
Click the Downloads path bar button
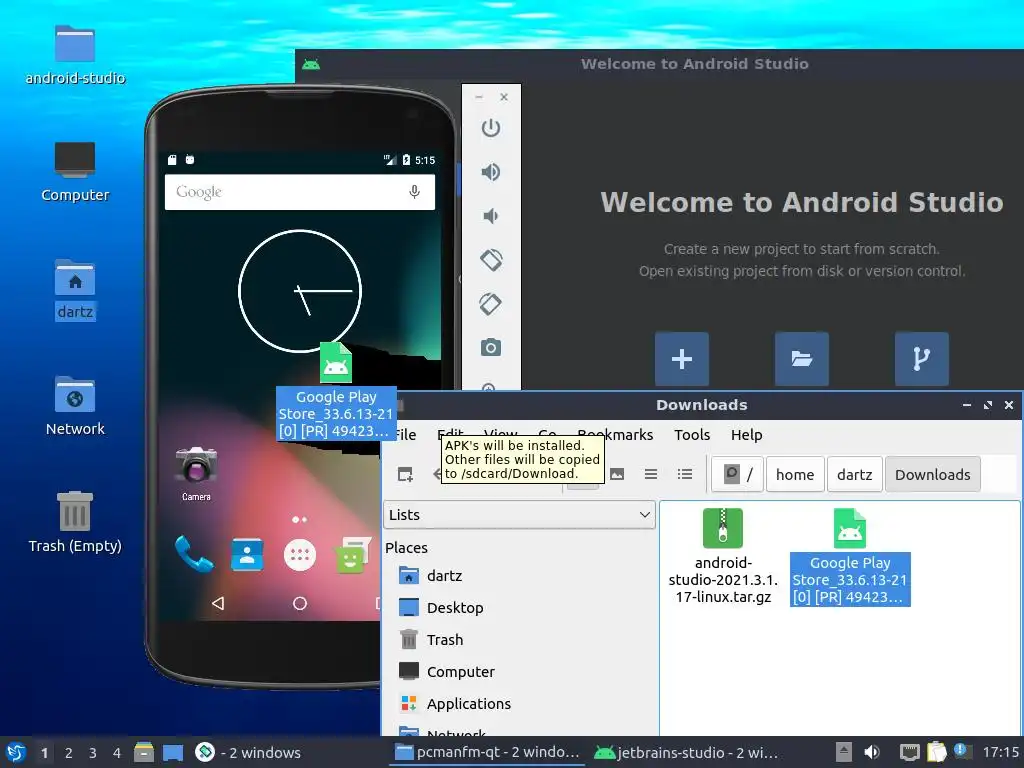click(x=932, y=475)
